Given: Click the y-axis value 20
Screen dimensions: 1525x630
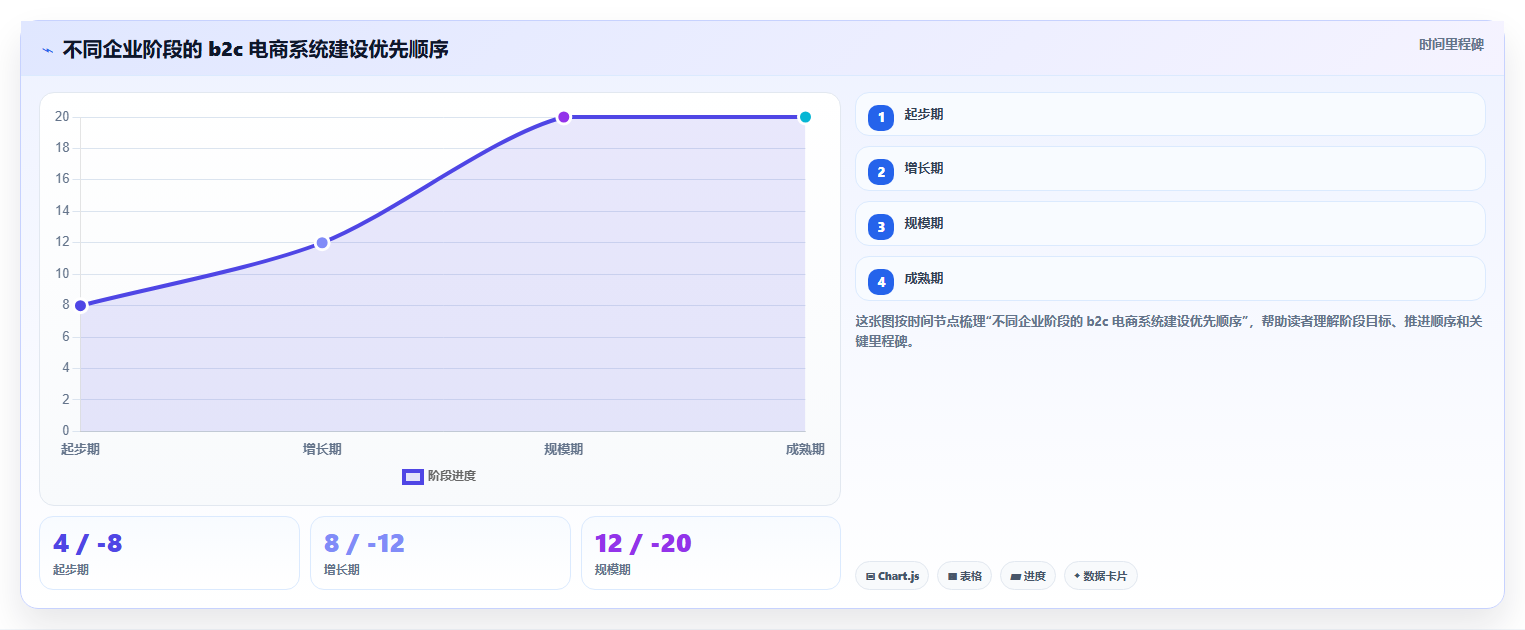Looking at the screenshot, I should coord(62,117).
